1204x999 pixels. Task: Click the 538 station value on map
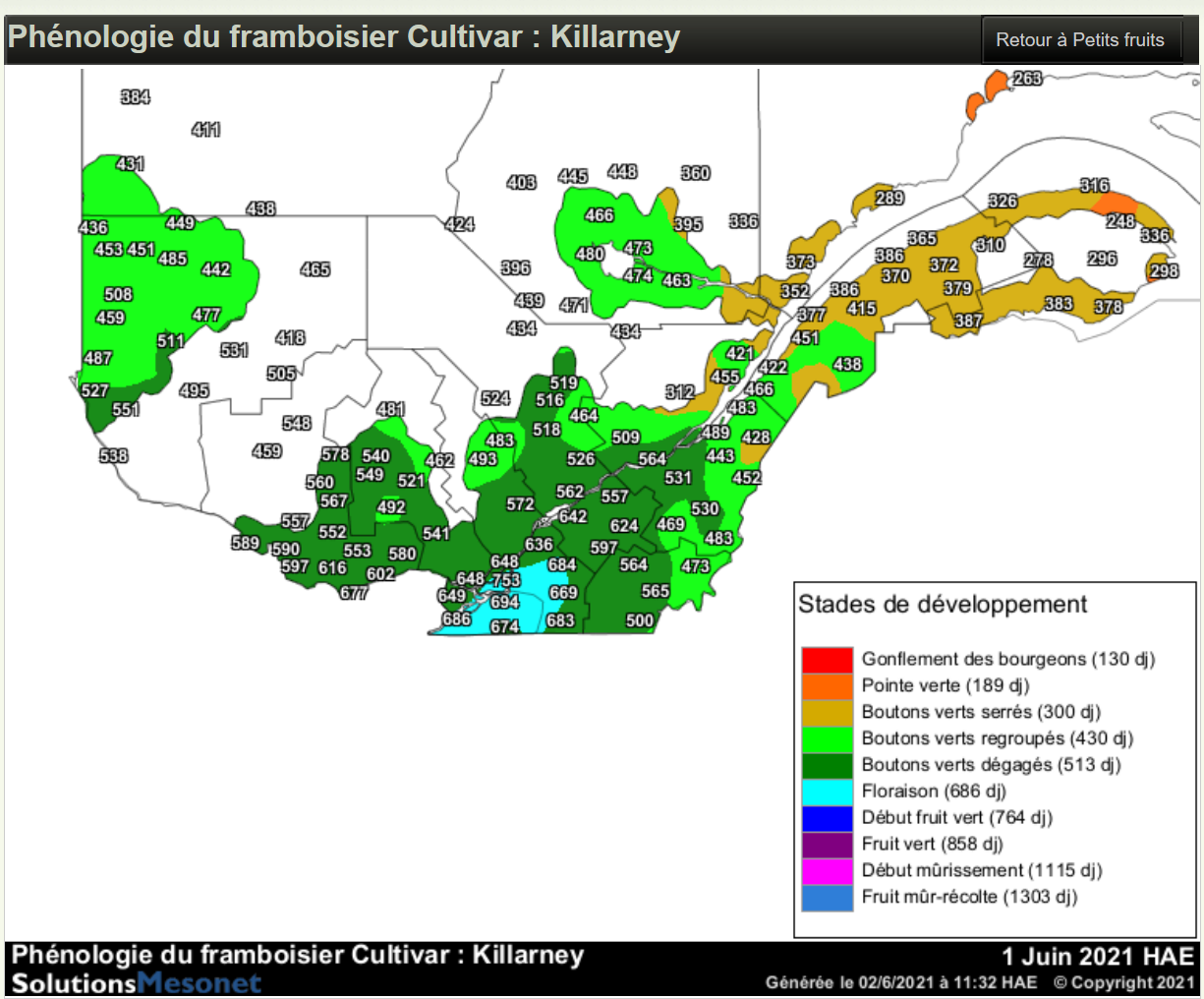[113, 455]
